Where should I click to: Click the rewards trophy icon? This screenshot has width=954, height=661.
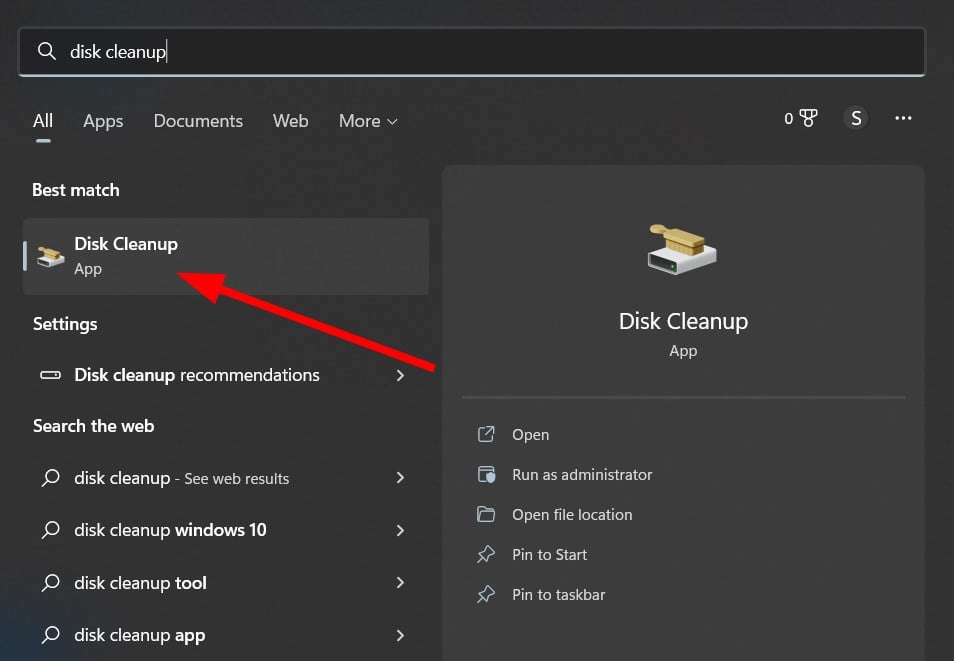pos(808,119)
